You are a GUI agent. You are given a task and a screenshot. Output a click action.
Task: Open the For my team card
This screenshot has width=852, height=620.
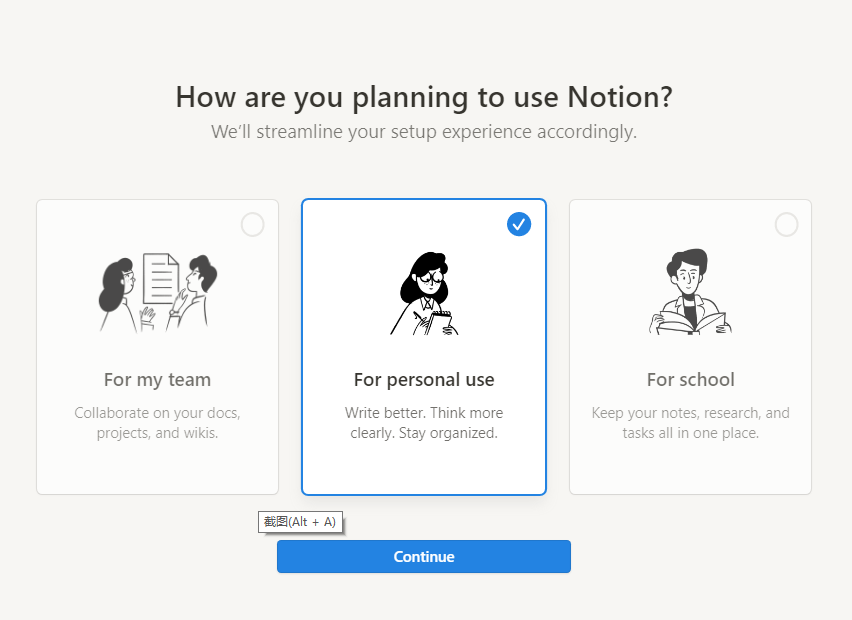[x=157, y=345]
